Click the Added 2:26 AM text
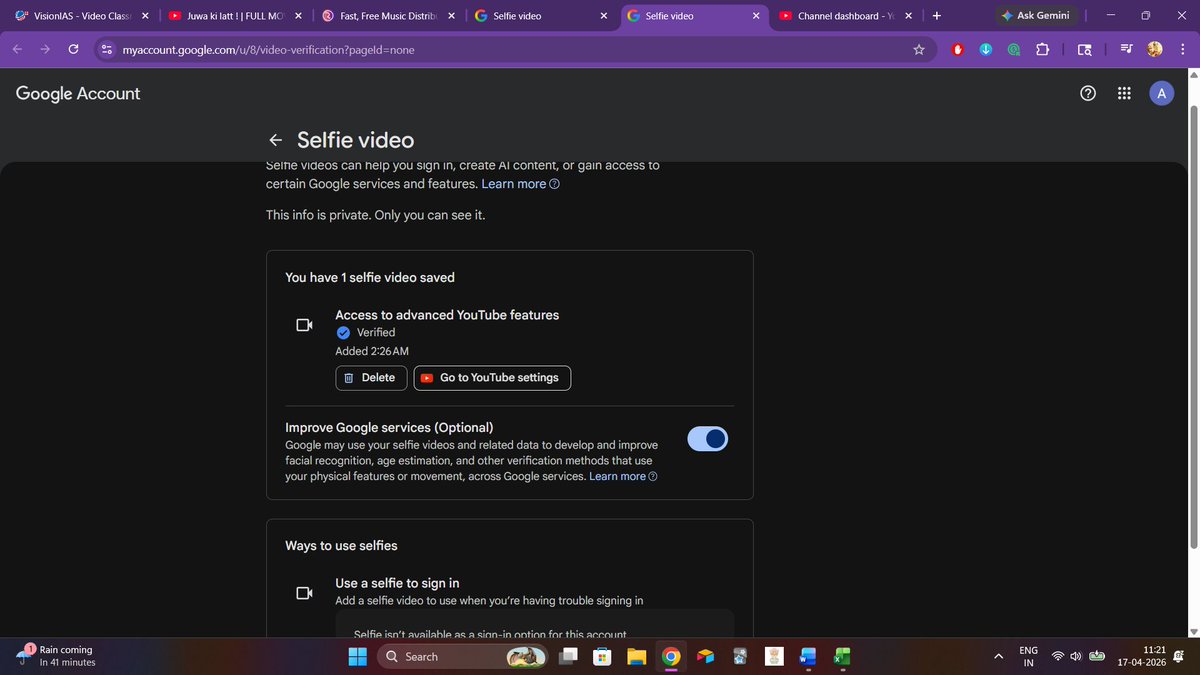 [372, 351]
